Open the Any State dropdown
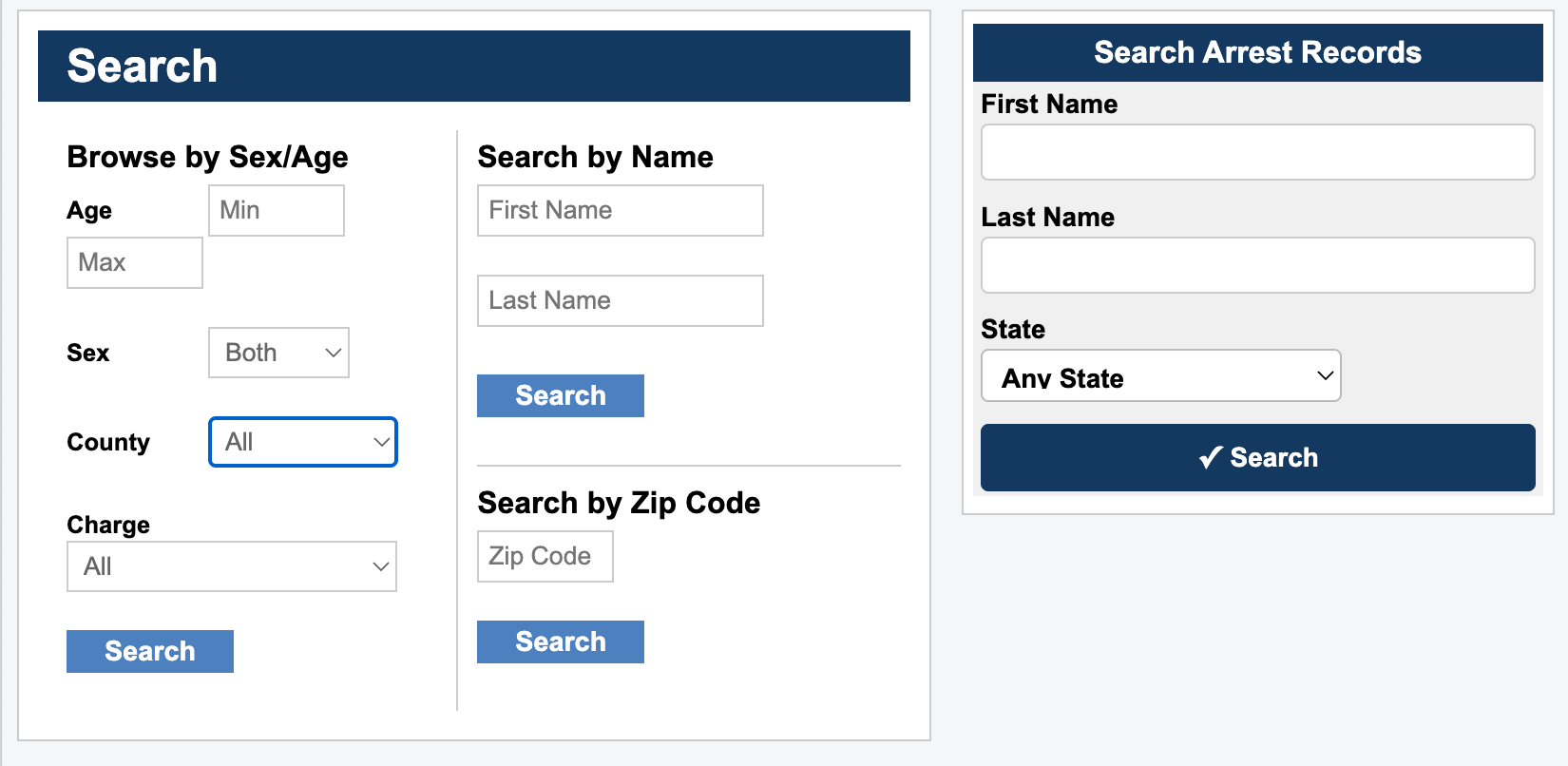Screen dimensions: 1568x766 [x=1159, y=376]
